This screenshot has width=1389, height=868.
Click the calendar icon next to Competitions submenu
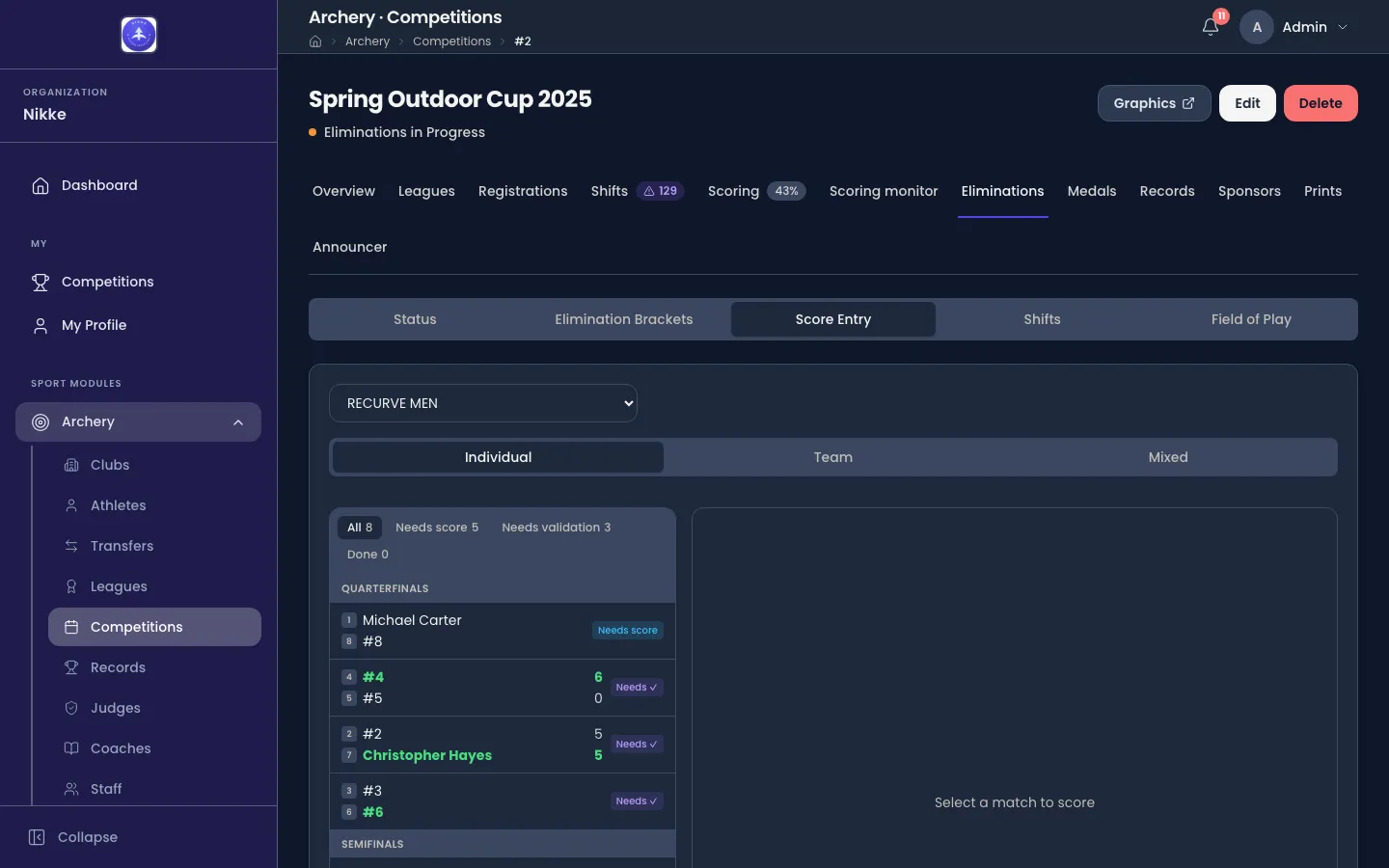(x=71, y=627)
